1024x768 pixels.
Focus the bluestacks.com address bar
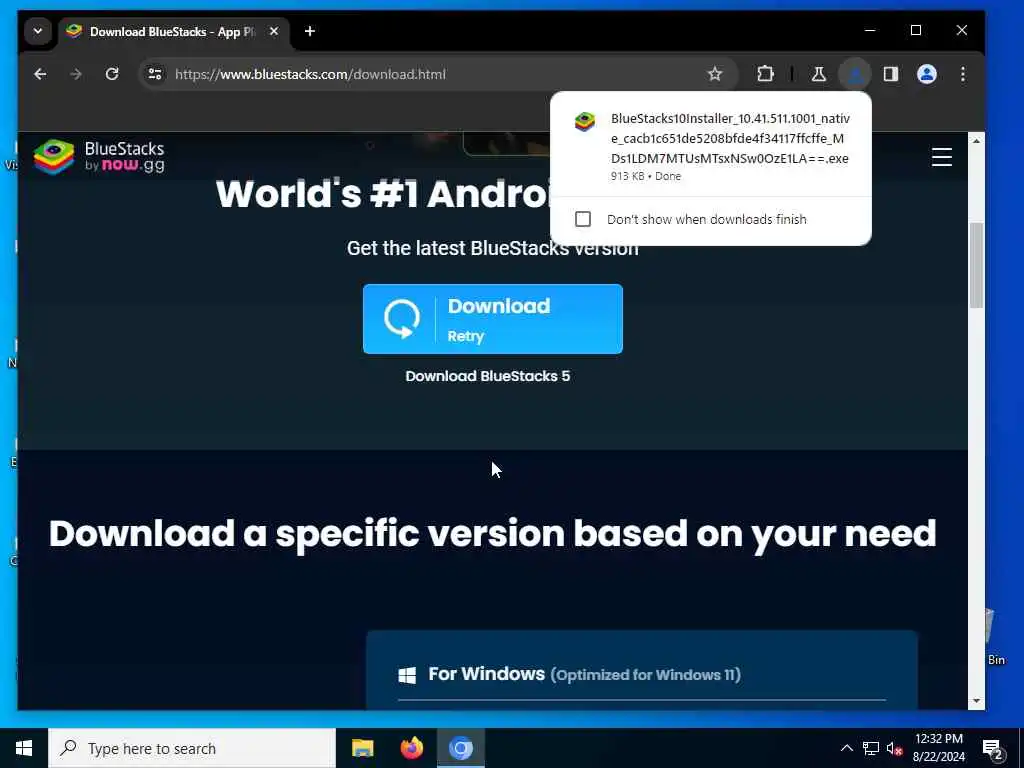tap(438, 74)
